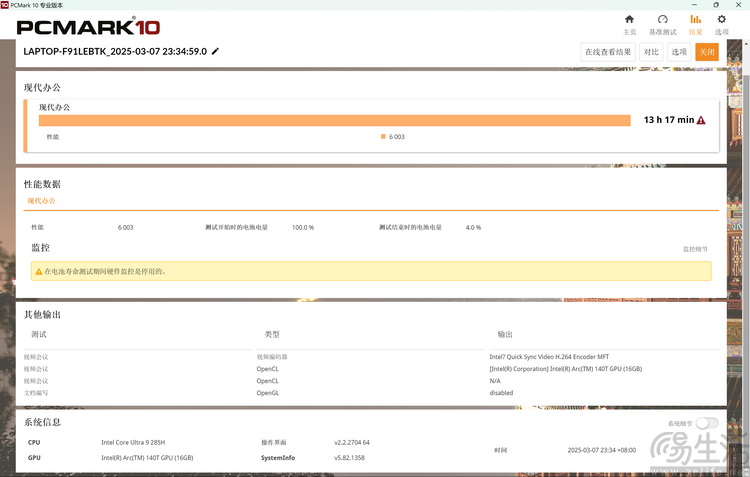Screen dimensions: 750x477
Task: Click the v2.2.2704 64 version value
Action: [x=352, y=443]
